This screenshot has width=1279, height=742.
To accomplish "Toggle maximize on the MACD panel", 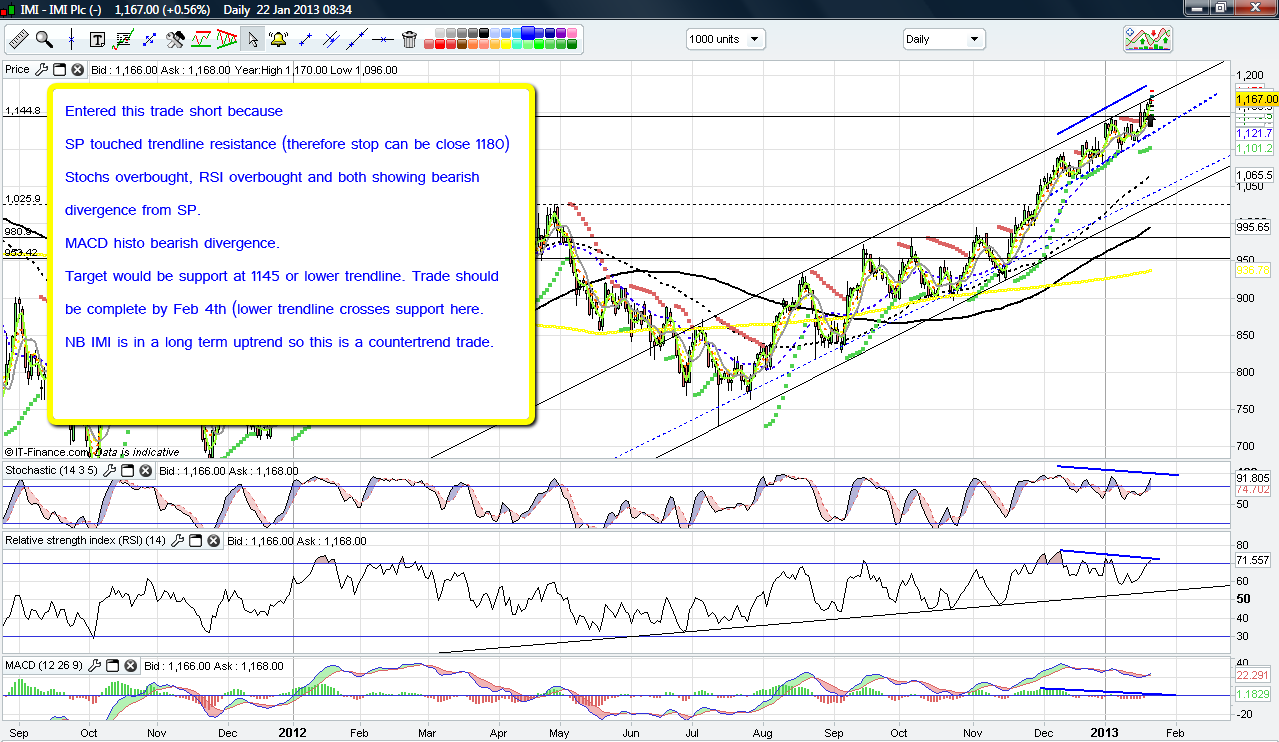I will 112,666.
